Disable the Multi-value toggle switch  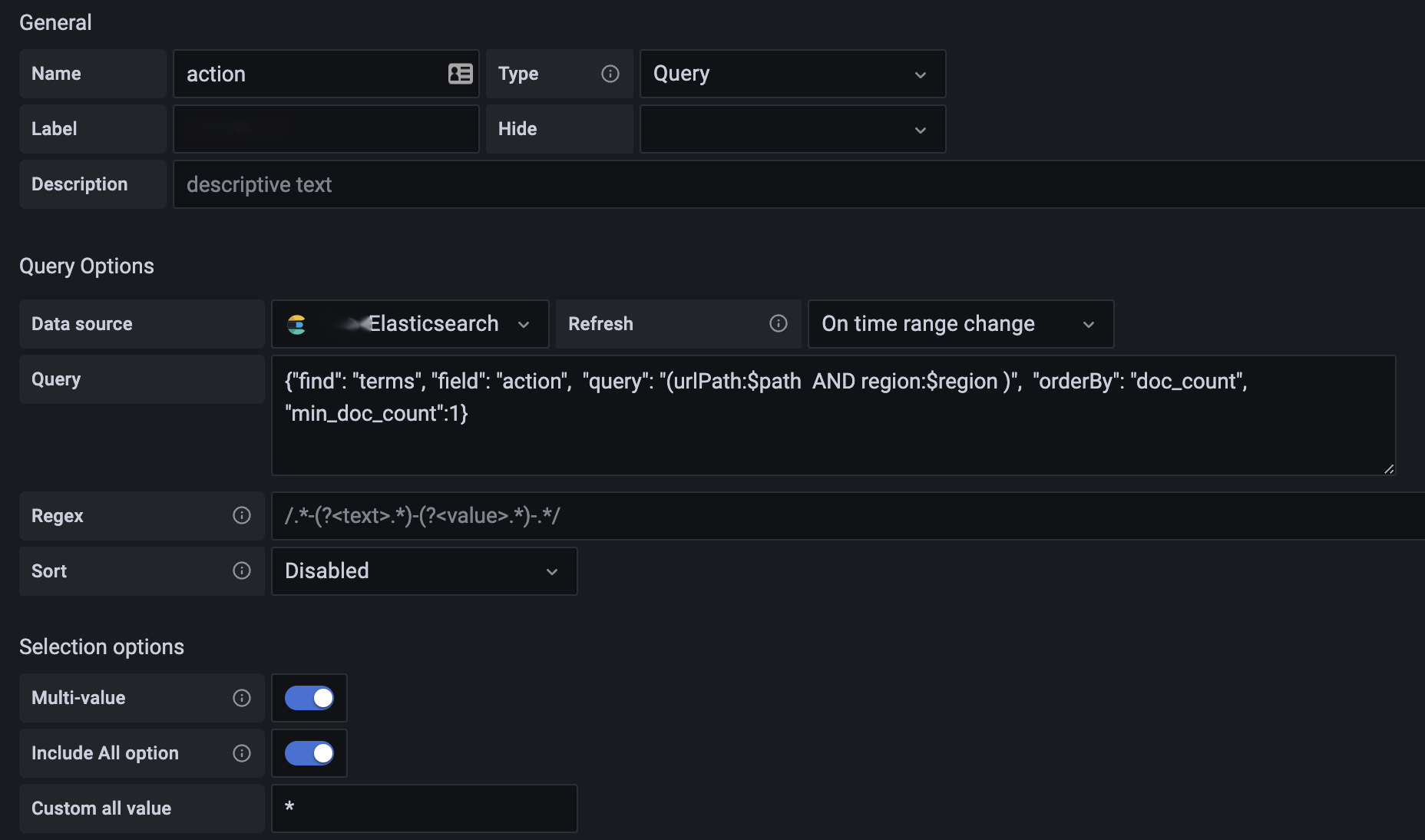(x=309, y=697)
